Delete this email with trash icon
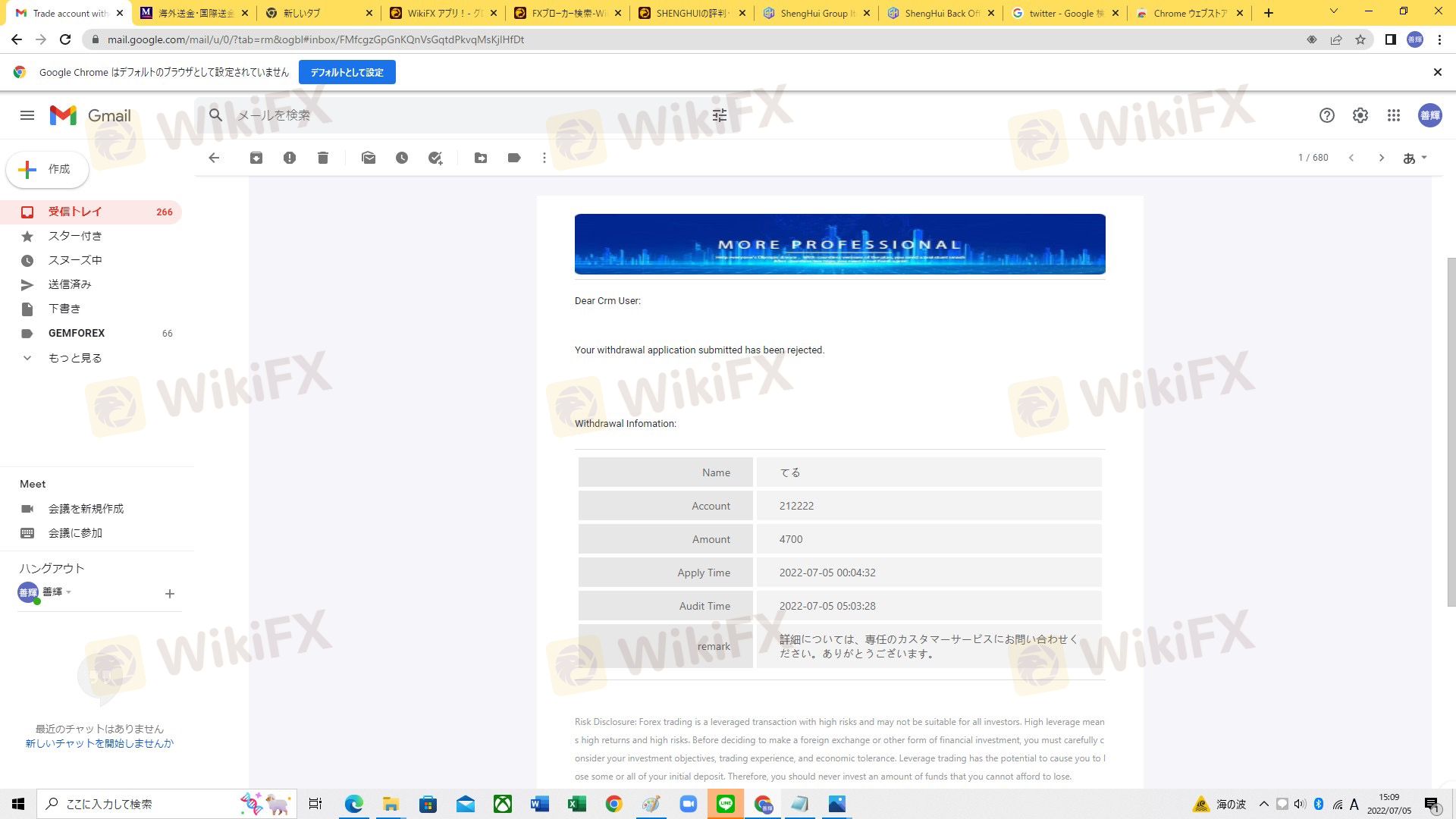Screen dimensions: 1456x819 click(x=323, y=158)
